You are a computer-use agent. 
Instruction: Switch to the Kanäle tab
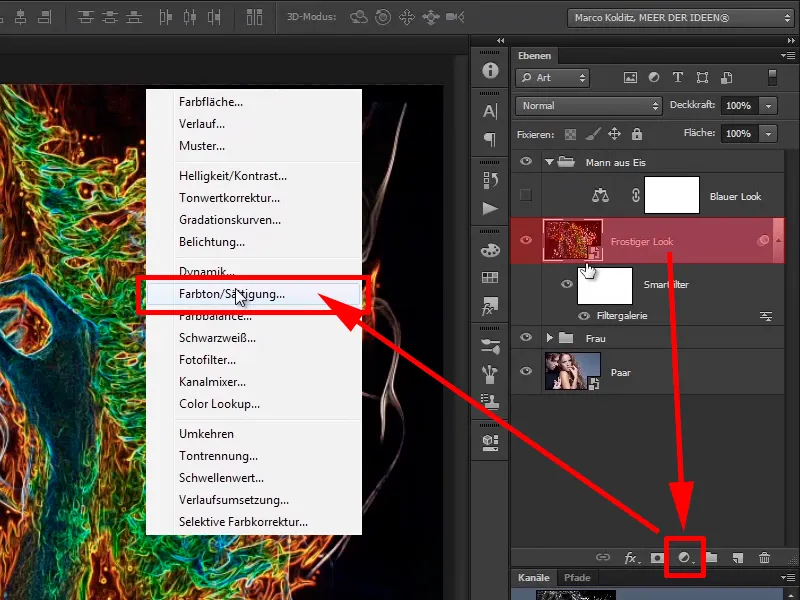point(534,578)
